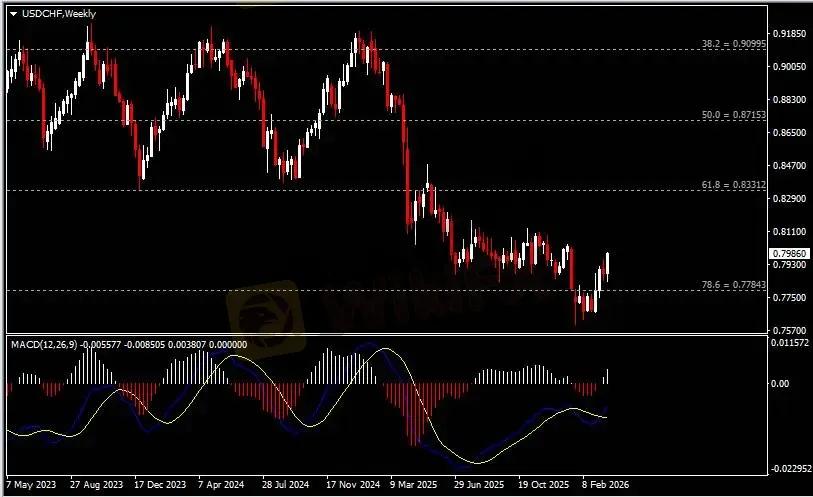Viewport: 813px width, 497px height.
Task: Click the 50.0 = 0.87153 Fibonacci label
Action: pos(733,115)
